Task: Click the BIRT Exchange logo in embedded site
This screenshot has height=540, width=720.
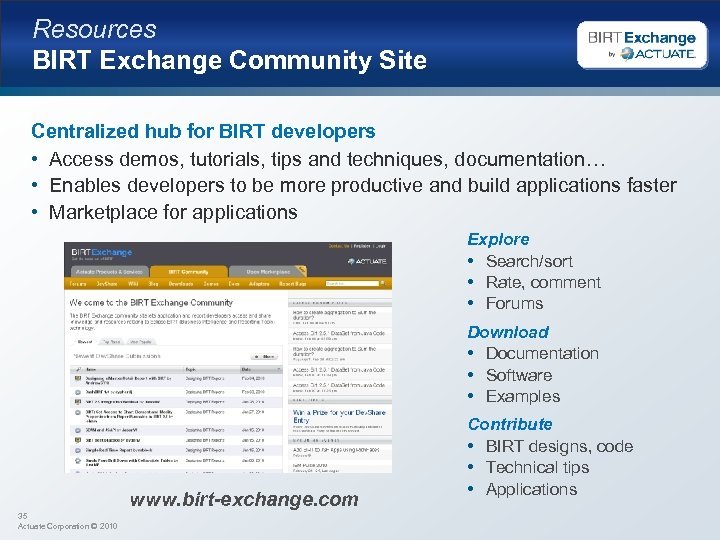Action: click(101, 252)
